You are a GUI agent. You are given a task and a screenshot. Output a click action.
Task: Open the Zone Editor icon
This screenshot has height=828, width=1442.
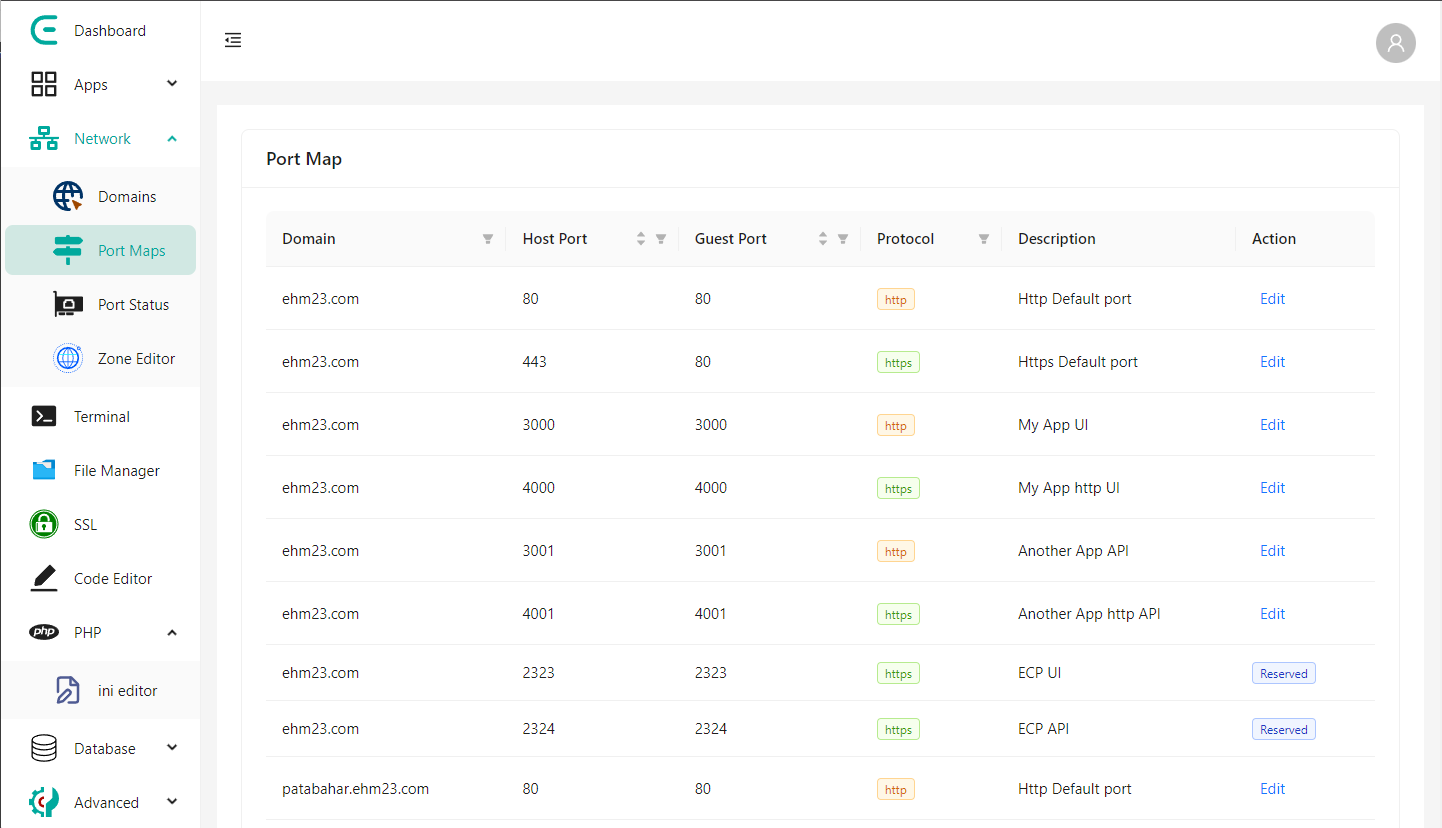(68, 358)
